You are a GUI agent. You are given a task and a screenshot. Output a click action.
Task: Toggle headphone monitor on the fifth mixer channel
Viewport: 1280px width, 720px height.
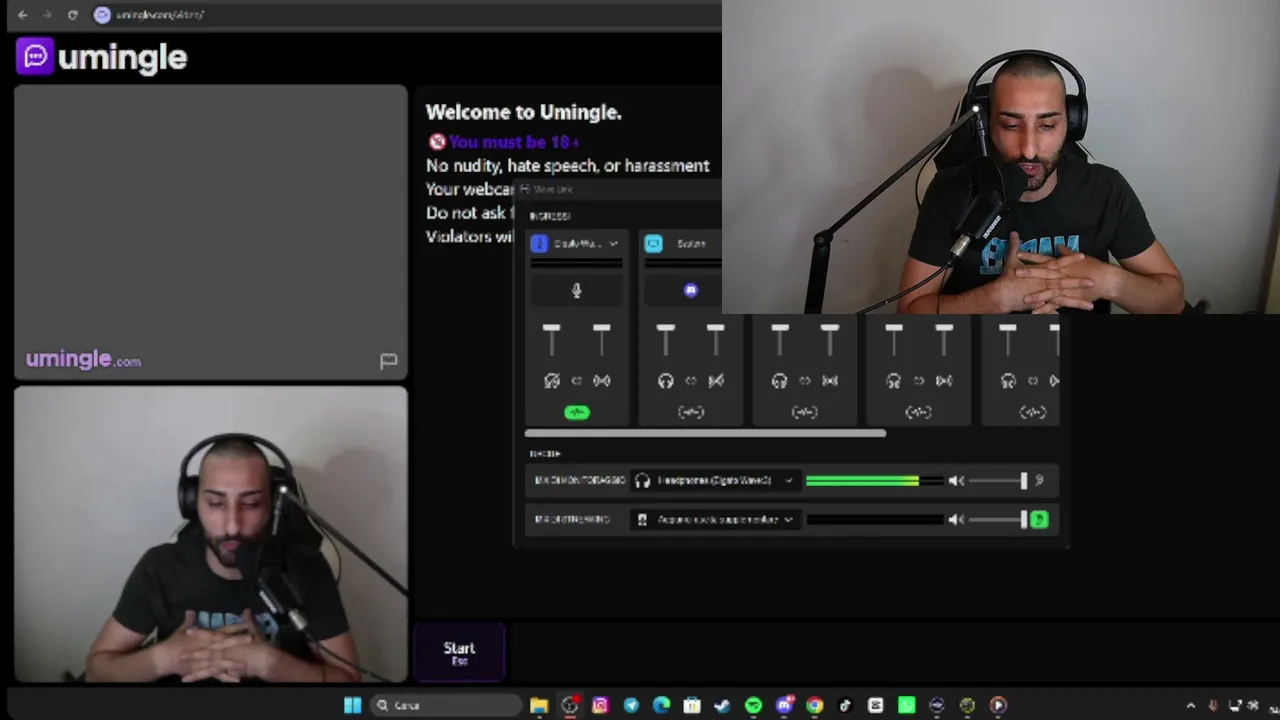[1007, 380]
